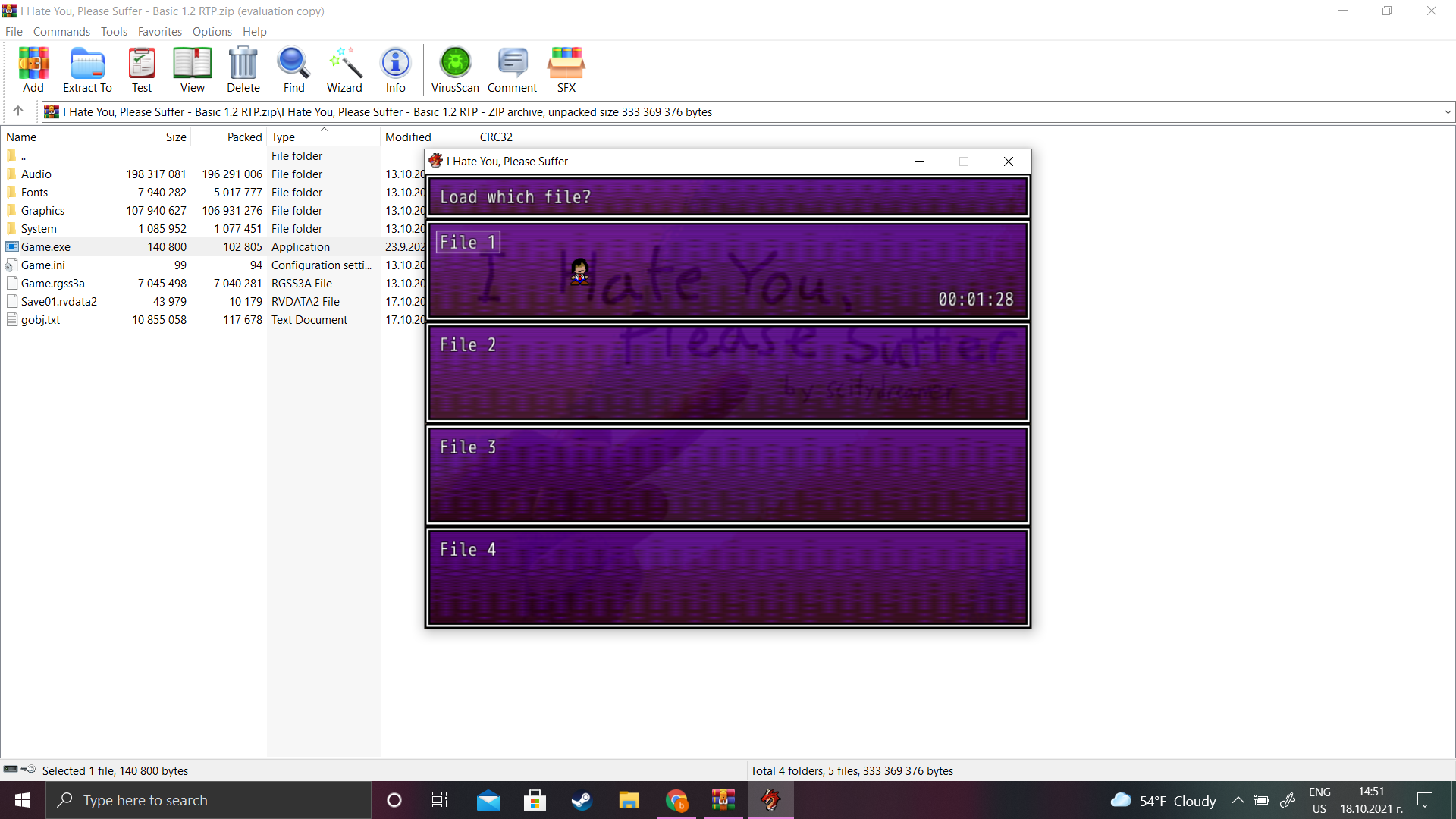Viewport: 1456px width, 819px height.
Task: Choose File 1 save slot in game
Action: click(728, 270)
